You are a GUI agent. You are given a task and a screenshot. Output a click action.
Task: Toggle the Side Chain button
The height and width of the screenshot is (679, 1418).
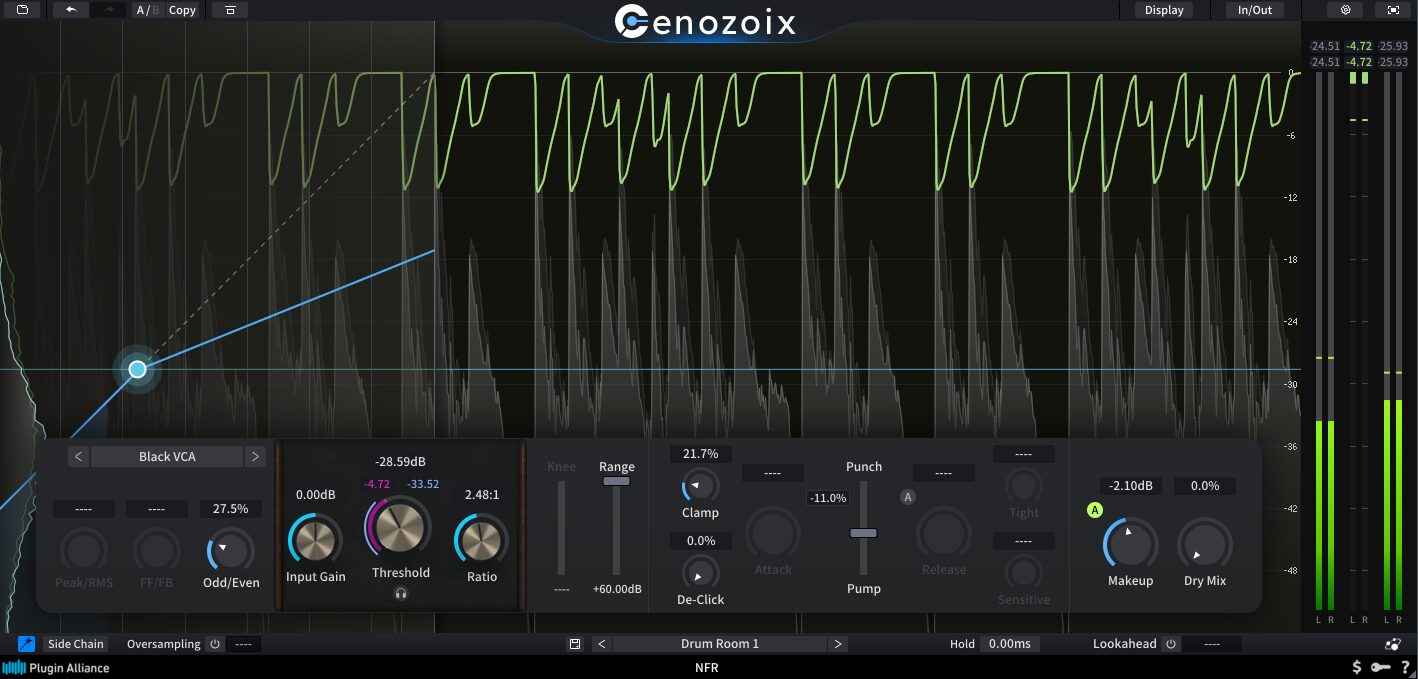click(x=76, y=644)
